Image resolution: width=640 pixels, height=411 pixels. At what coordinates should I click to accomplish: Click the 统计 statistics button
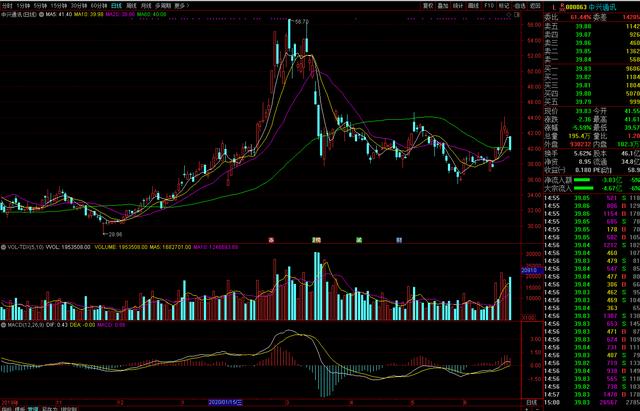point(458,6)
